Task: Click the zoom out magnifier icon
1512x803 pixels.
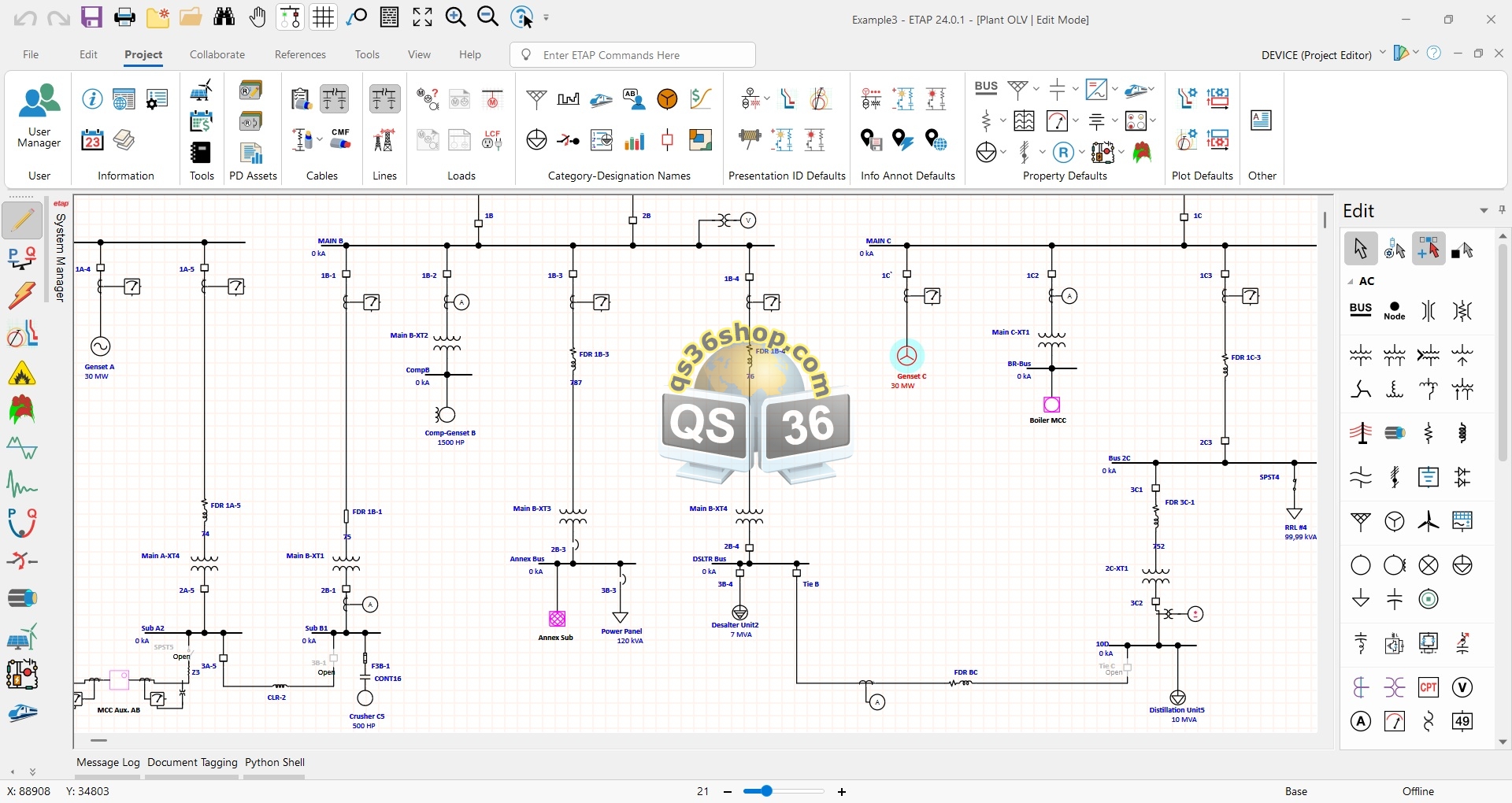Action: pos(488,17)
